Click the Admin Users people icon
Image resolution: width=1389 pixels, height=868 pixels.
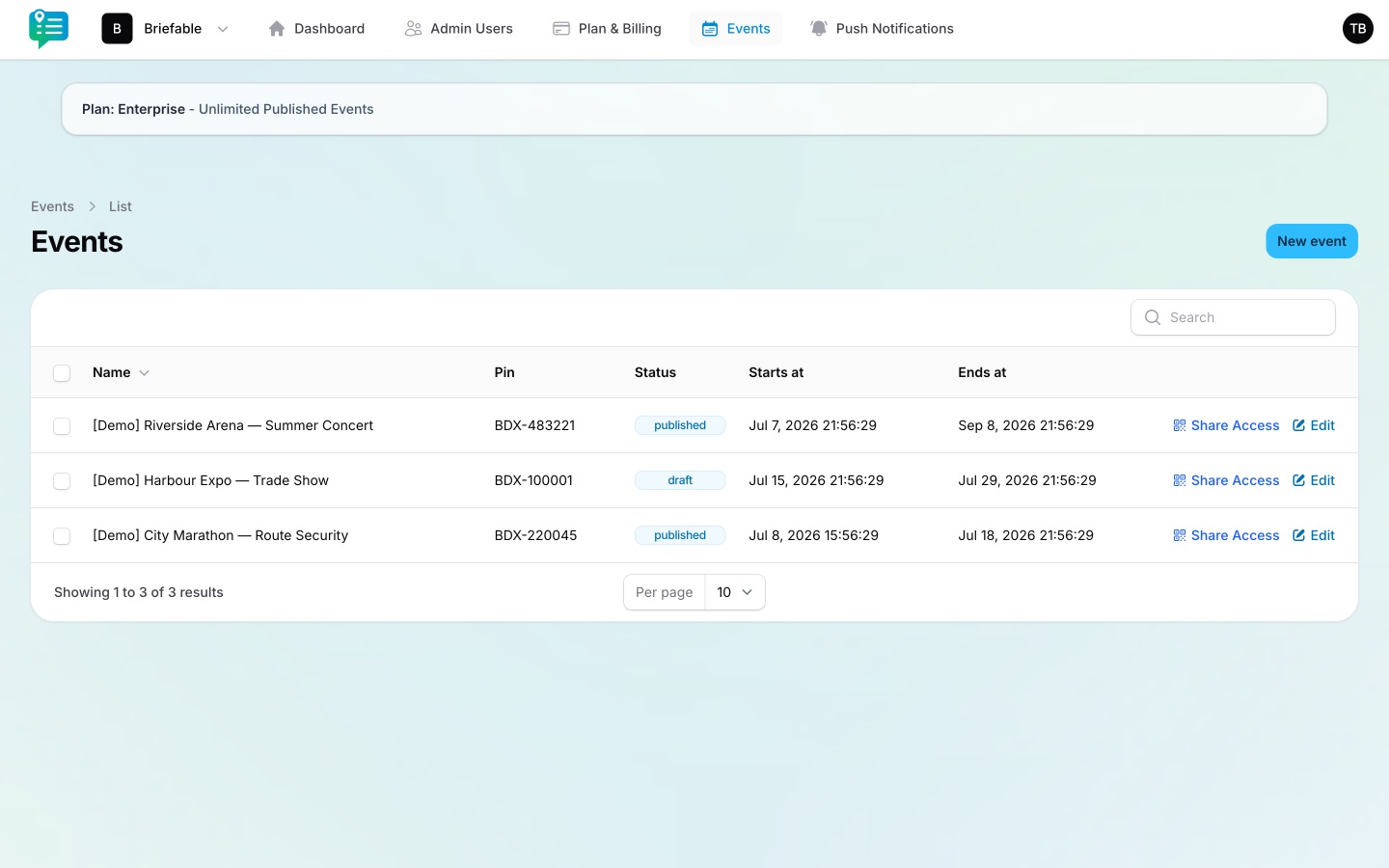click(413, 29)
